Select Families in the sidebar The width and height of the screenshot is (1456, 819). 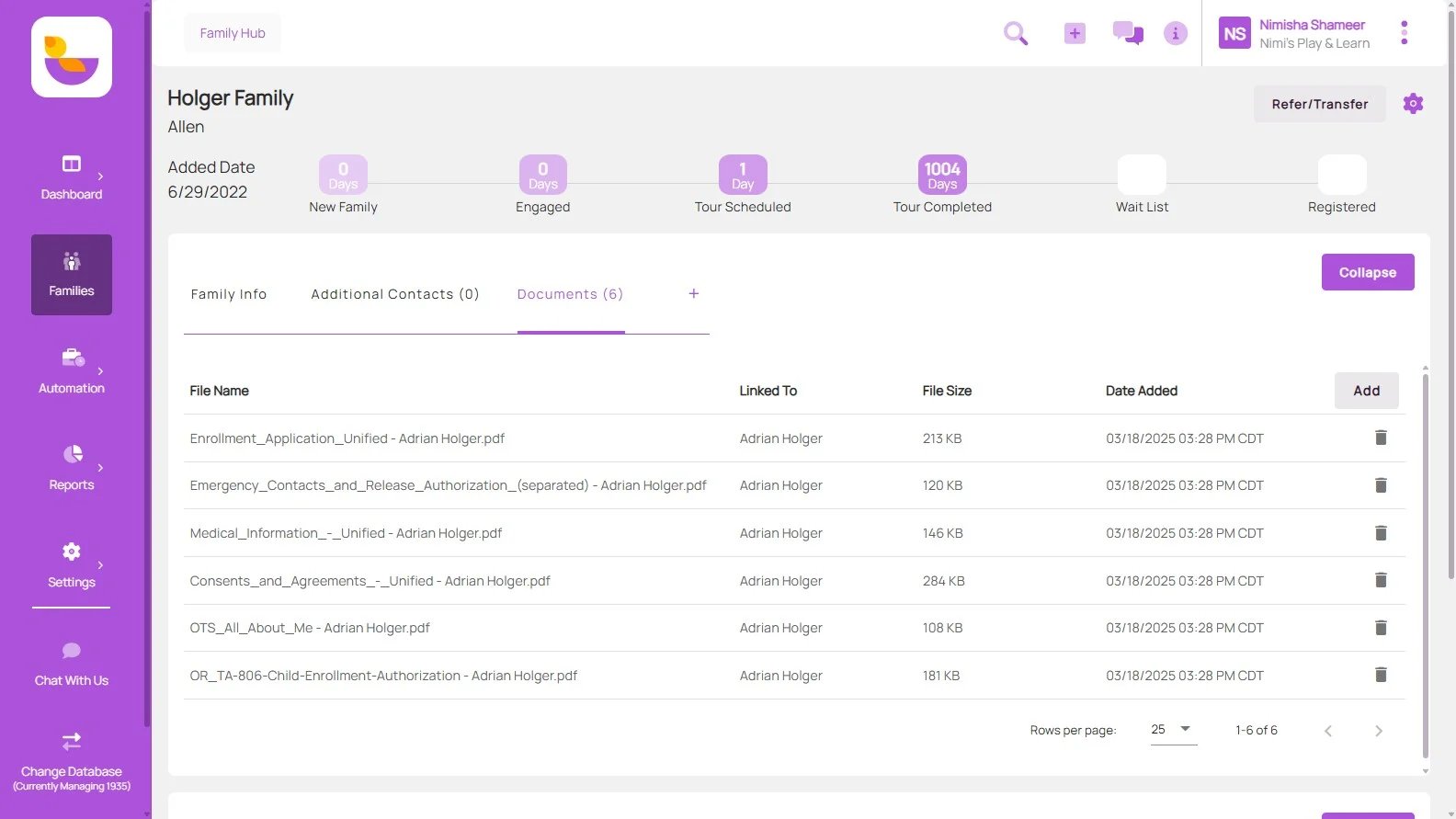pos(72,275)
